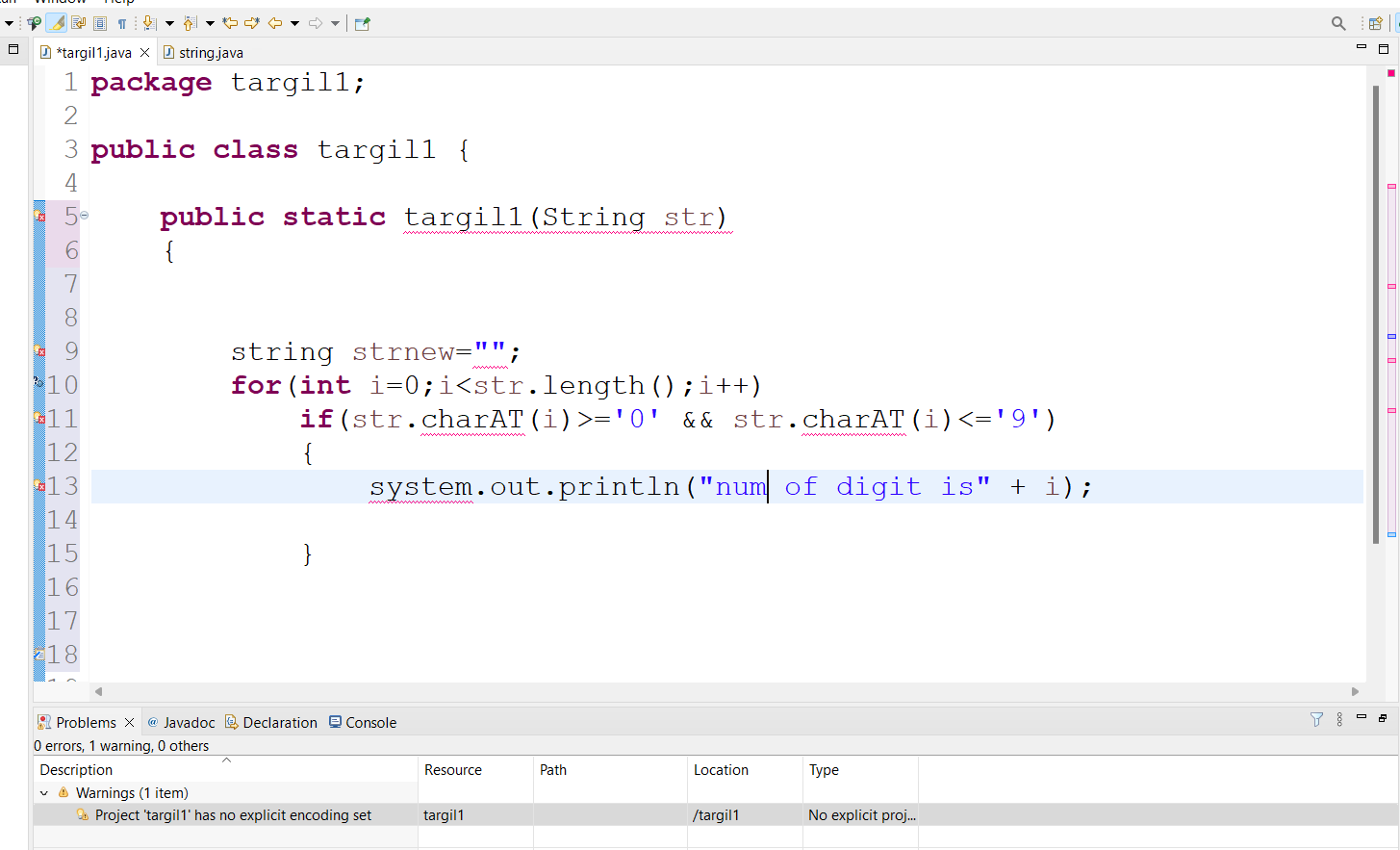Collapse the Warnings (1 item) tree node
Viewport: 1400px width, 850px height.
[x=44, y=793]
